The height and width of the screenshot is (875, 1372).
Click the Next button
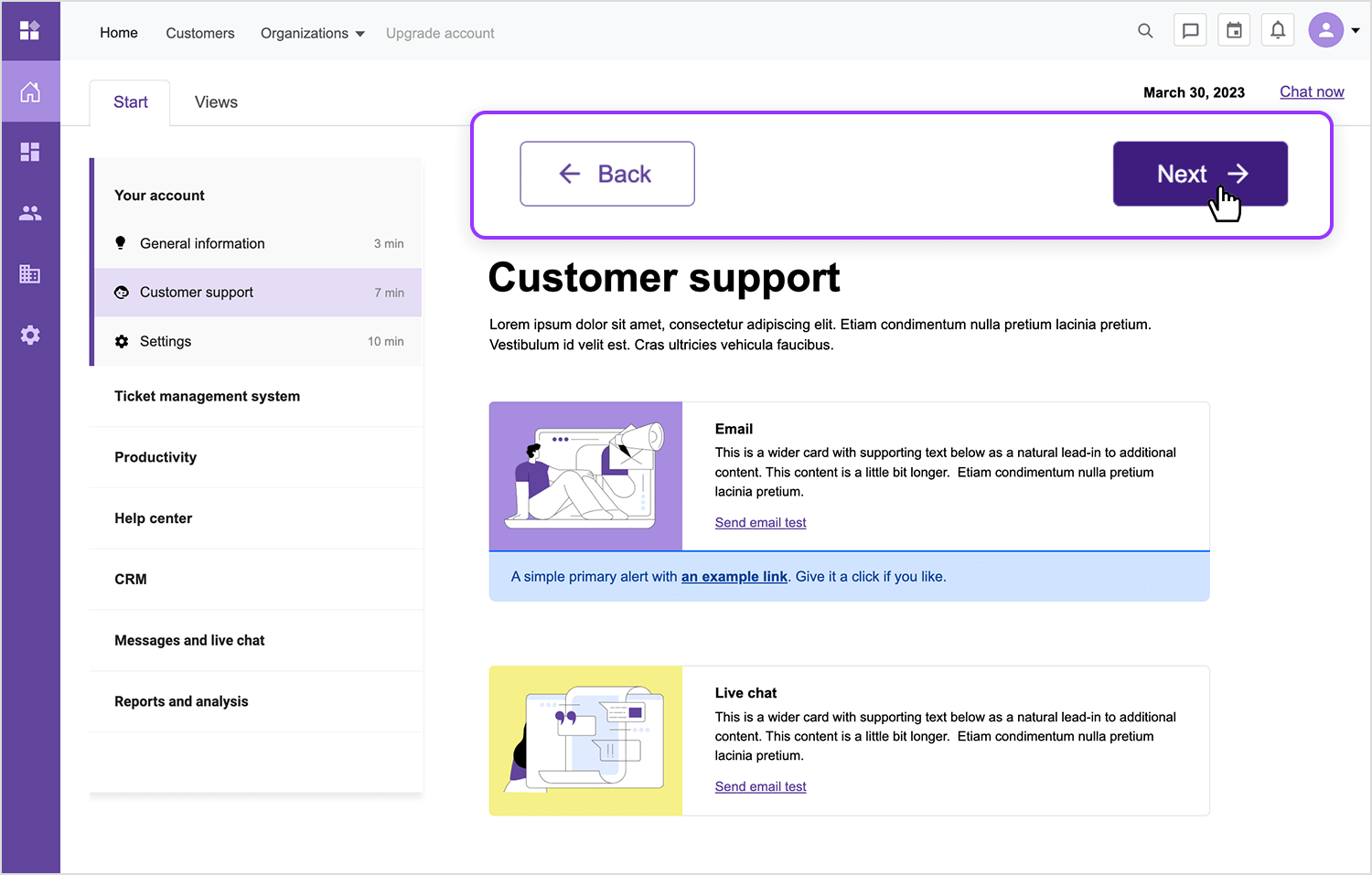point(1200,174)
